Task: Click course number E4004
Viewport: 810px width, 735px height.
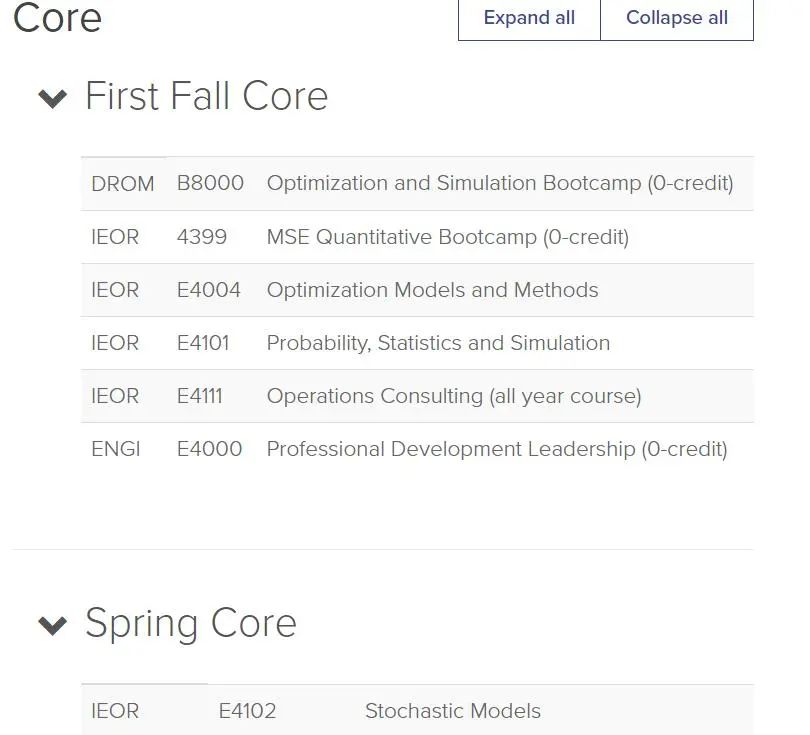Action: (x=209, y=290)
